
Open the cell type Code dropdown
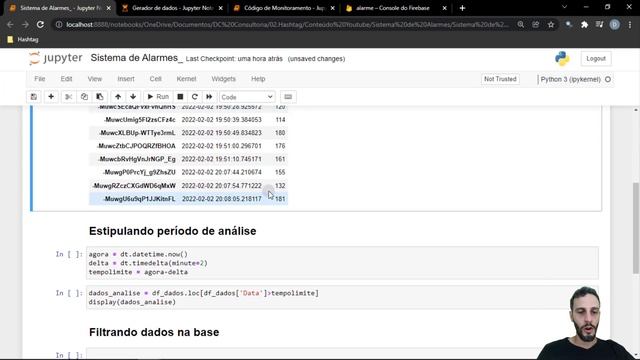[x=247, y=97]
